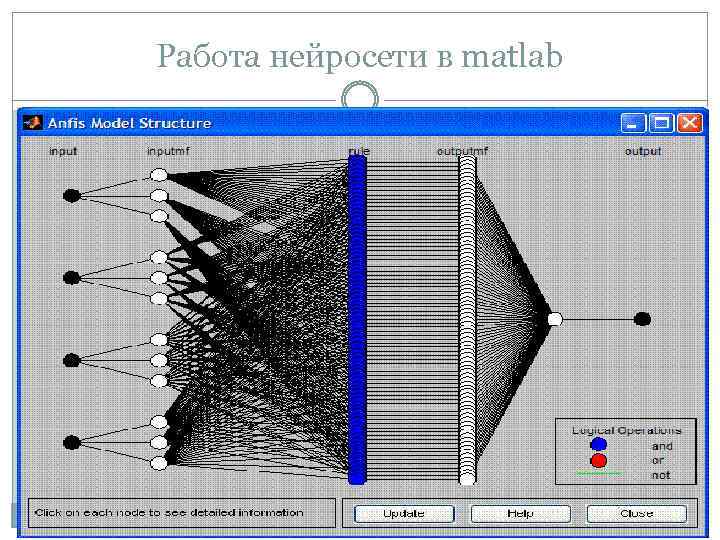Click the MATLAB icon in title bar
This screenshot has width=720, height=540.
(32, 123)
